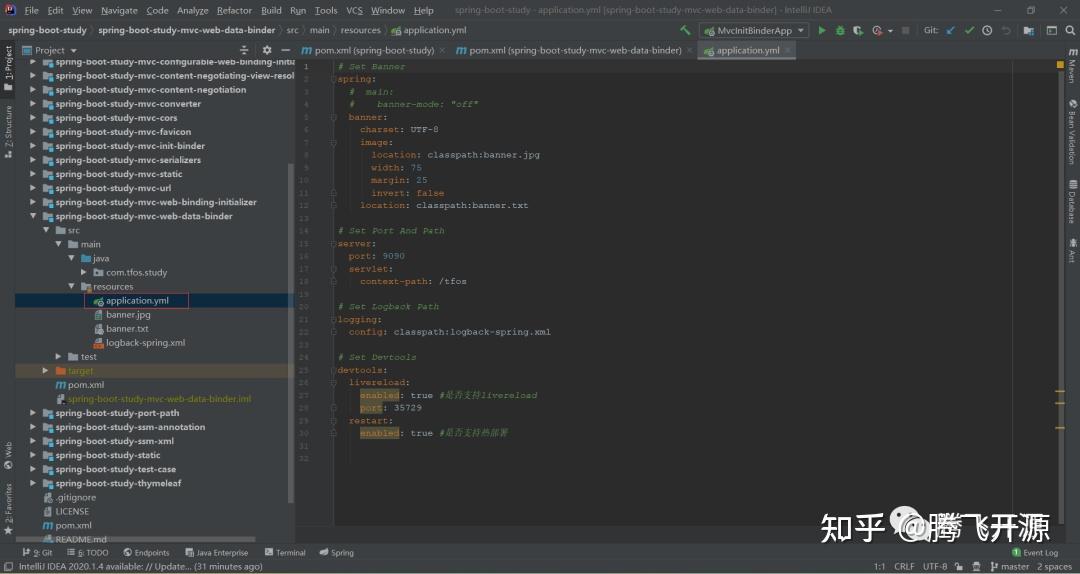The height and width of the screenshot is (574, 1080).
Task: Change CRLF line separator in status bar
Action: 904,566
